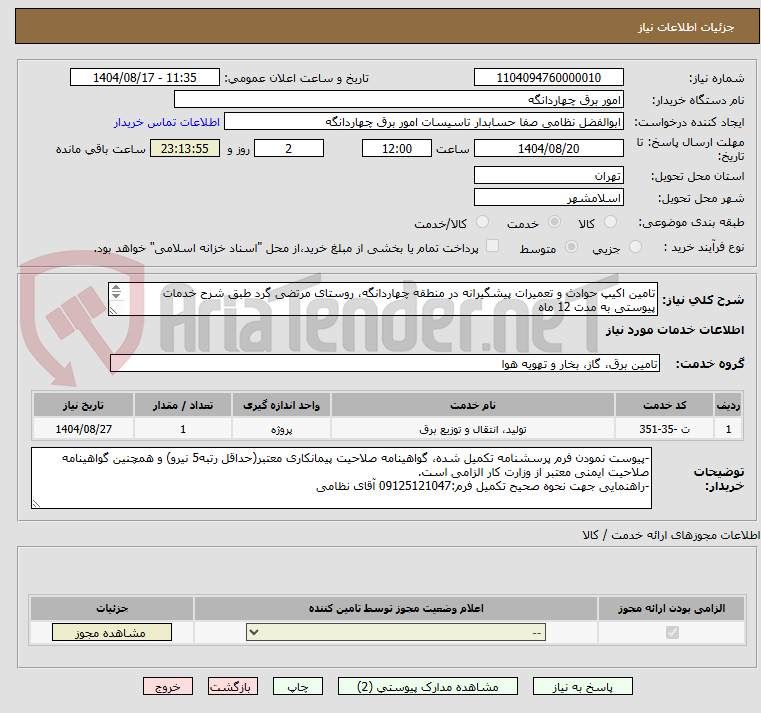Click اطلاعات خدمات مورد نیاز heading
The image size is (761, 713).
675,330
